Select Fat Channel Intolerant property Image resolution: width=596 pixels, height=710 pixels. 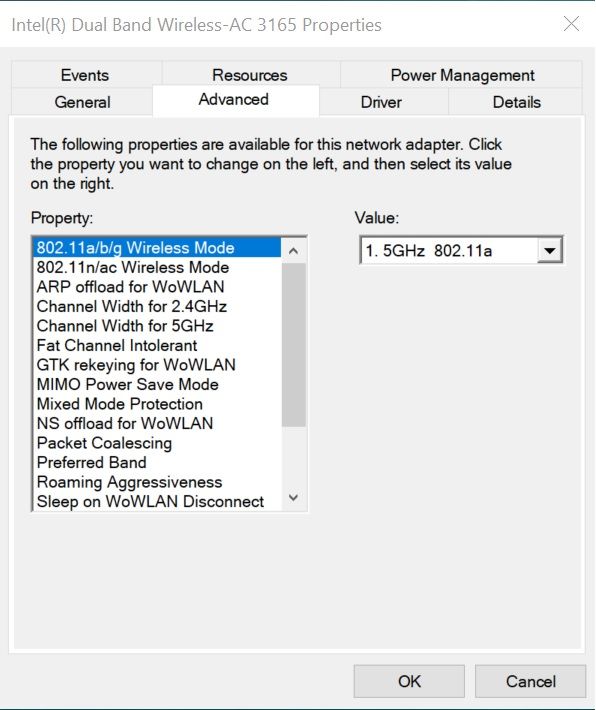[x=157, y=345]
